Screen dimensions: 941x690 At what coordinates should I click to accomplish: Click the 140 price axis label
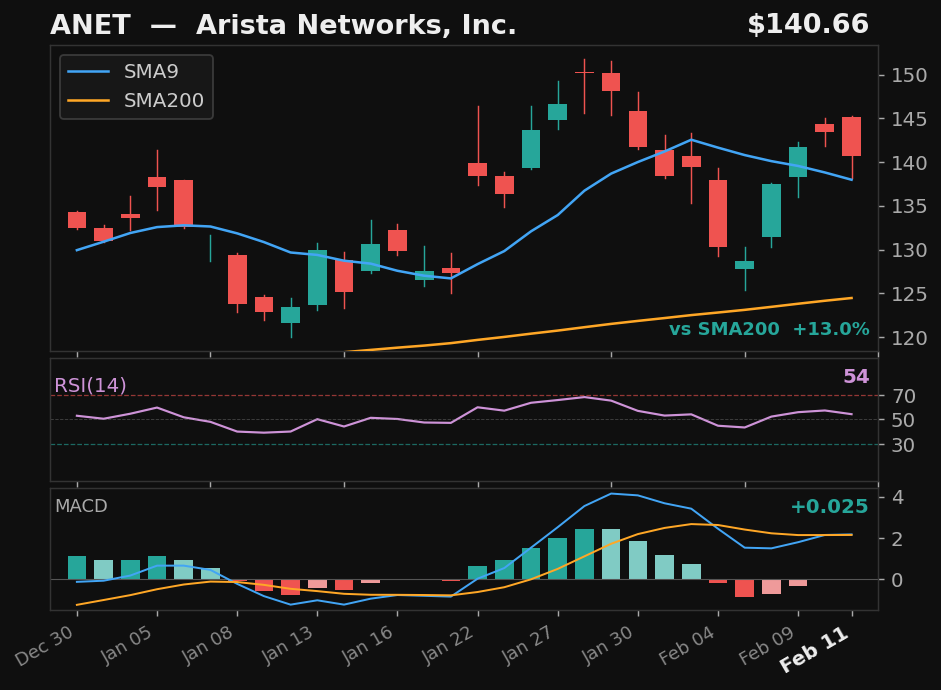[x=909, y=163]
